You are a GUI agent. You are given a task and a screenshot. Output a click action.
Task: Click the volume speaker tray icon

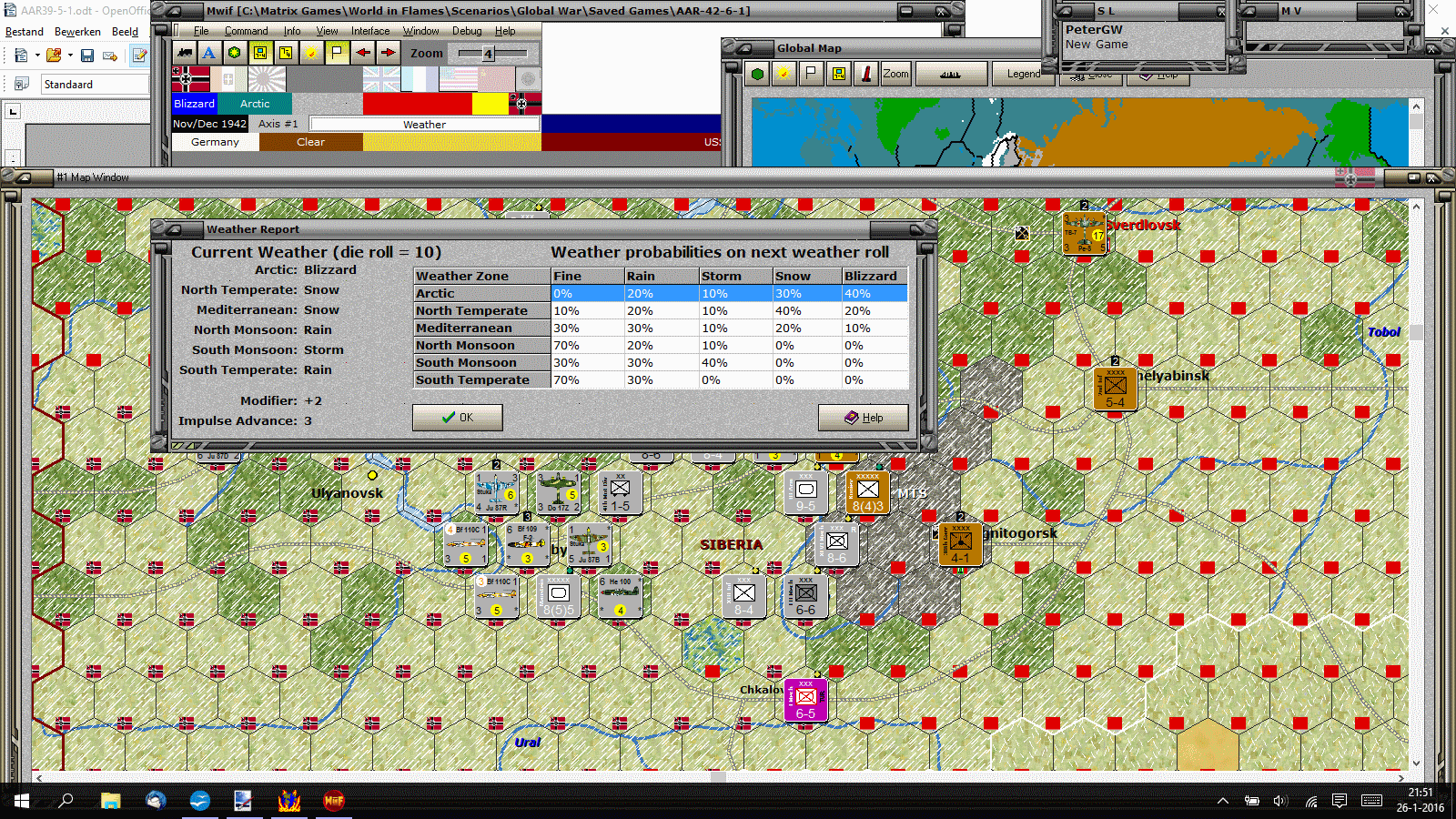point(1280,801)
